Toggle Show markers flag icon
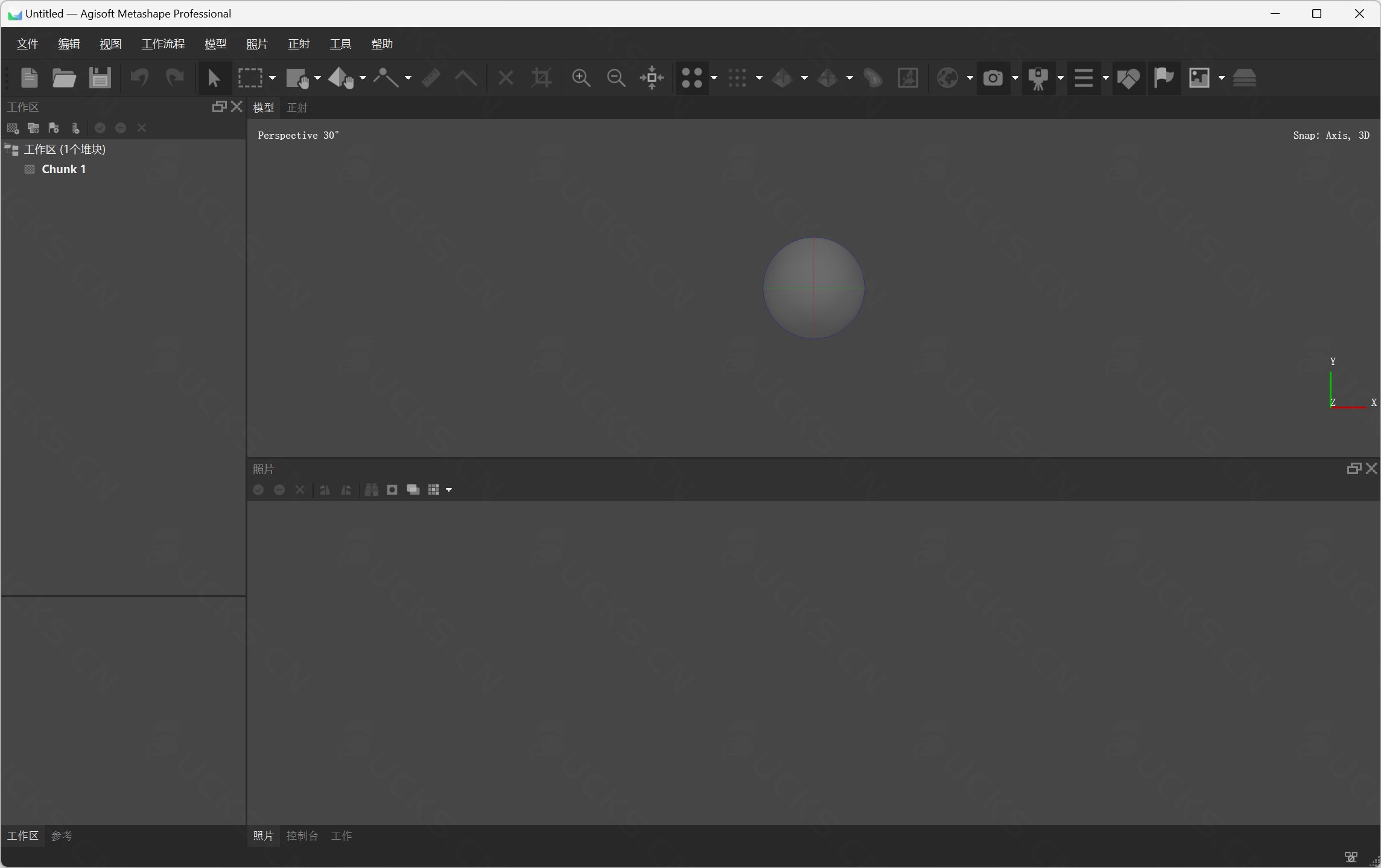Screen dimensions: 1381x868 click(x=1163, y=78)
